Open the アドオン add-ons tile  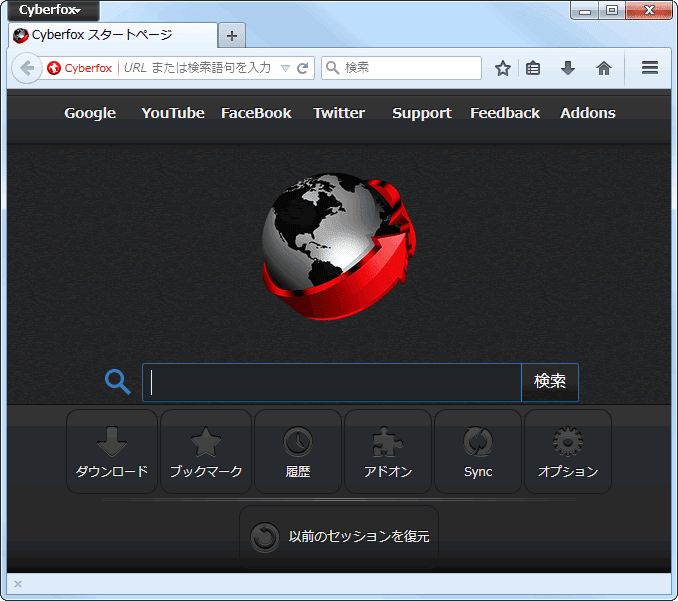[388, 452]
